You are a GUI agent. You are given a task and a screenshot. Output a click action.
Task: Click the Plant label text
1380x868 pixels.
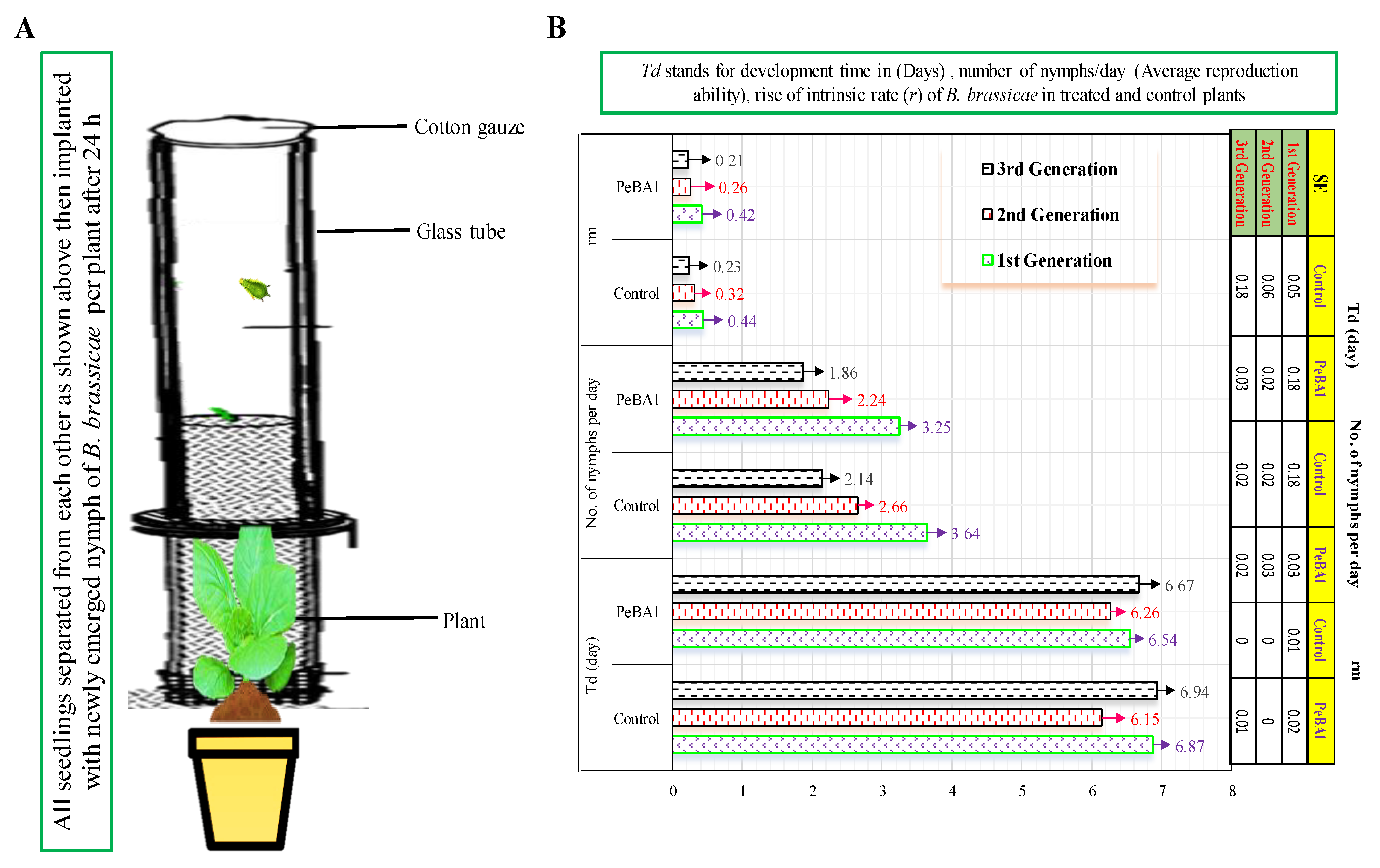tap(464, 620)
